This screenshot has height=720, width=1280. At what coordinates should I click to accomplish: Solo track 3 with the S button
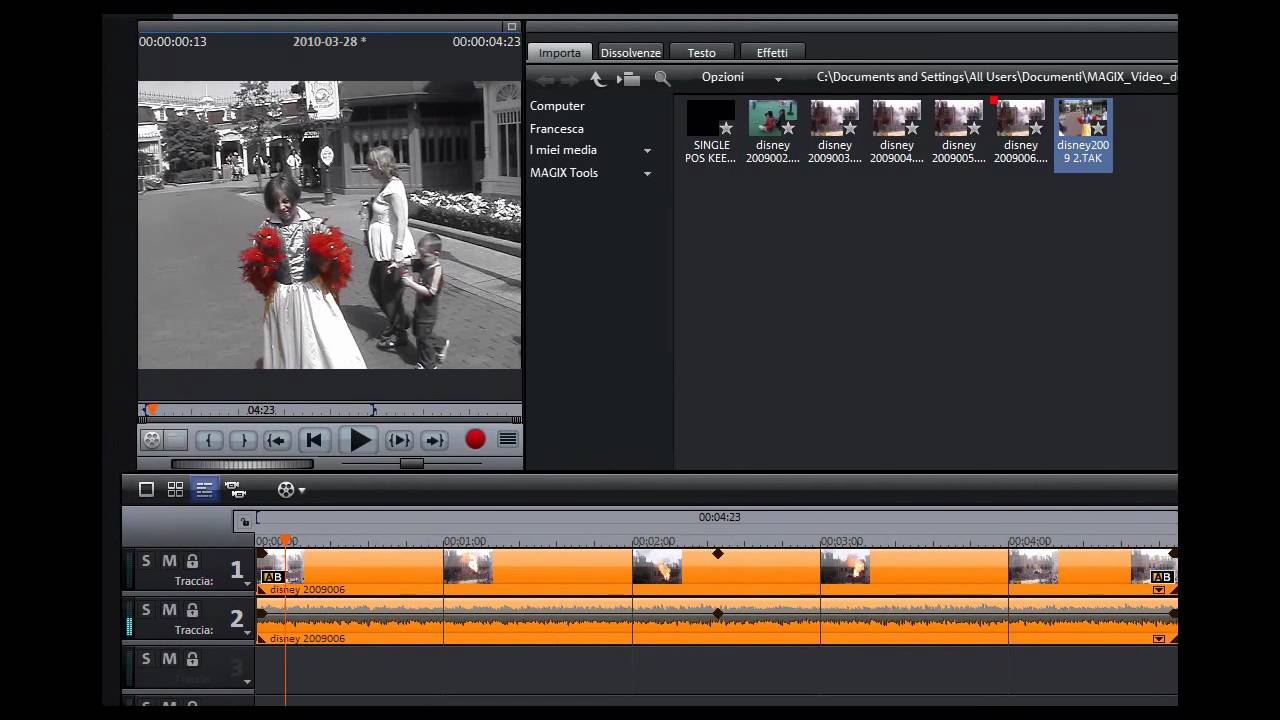click(146, 659)
